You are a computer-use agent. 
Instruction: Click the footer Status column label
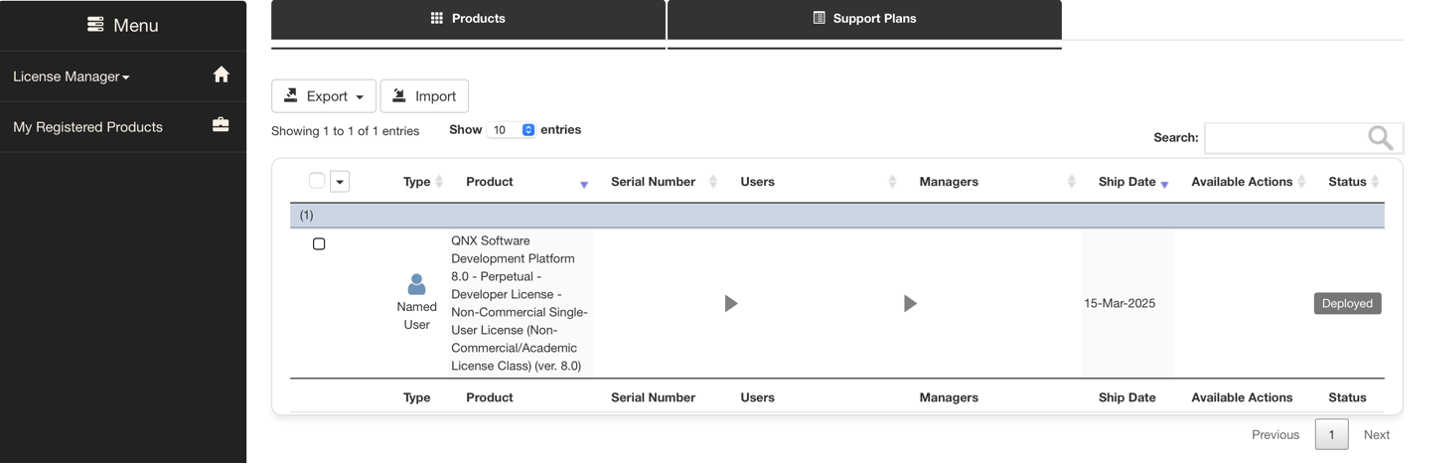tap(1347, 397)
